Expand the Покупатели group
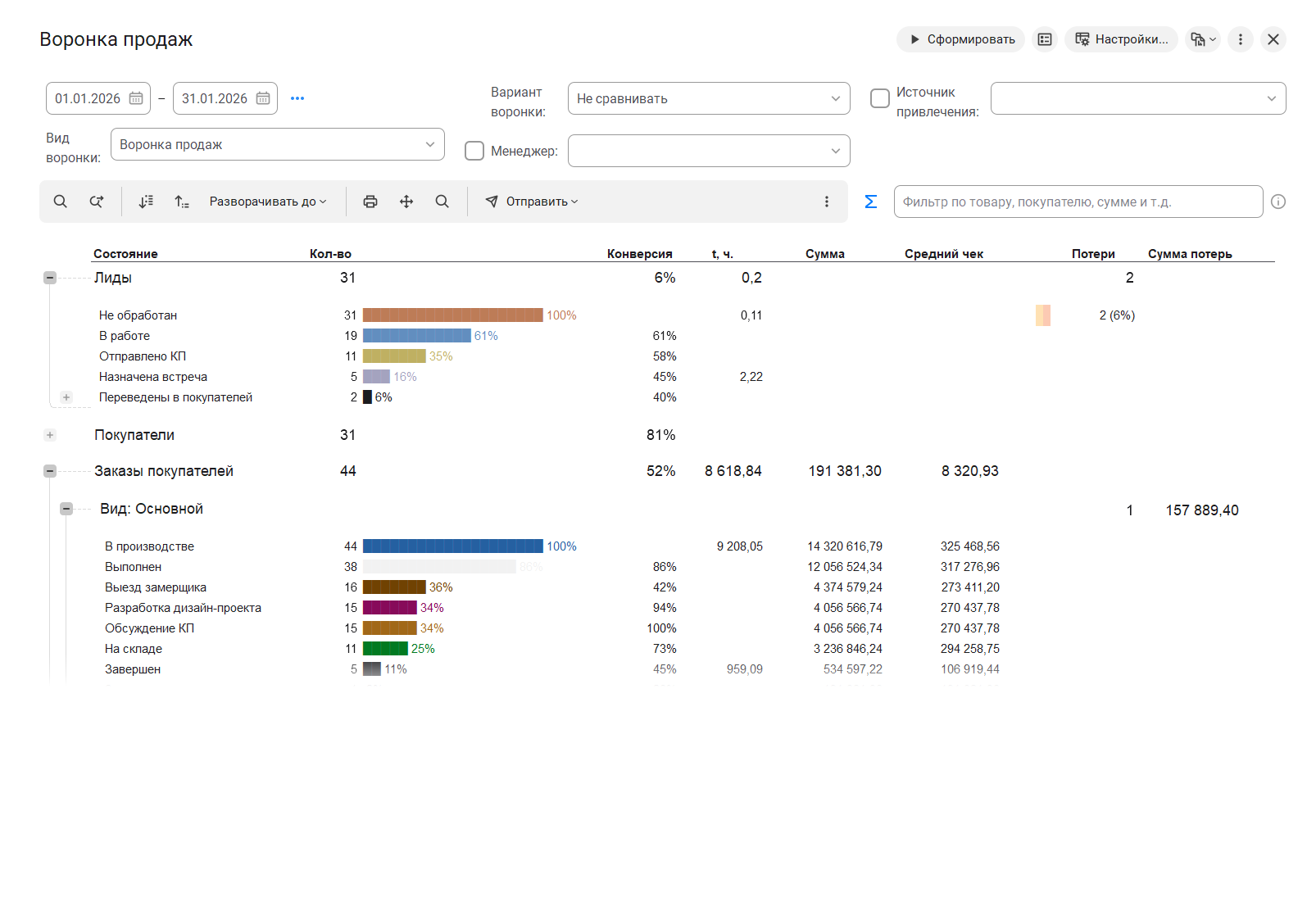The height and width of the screenshot is (911, 1316). (50, 435)
